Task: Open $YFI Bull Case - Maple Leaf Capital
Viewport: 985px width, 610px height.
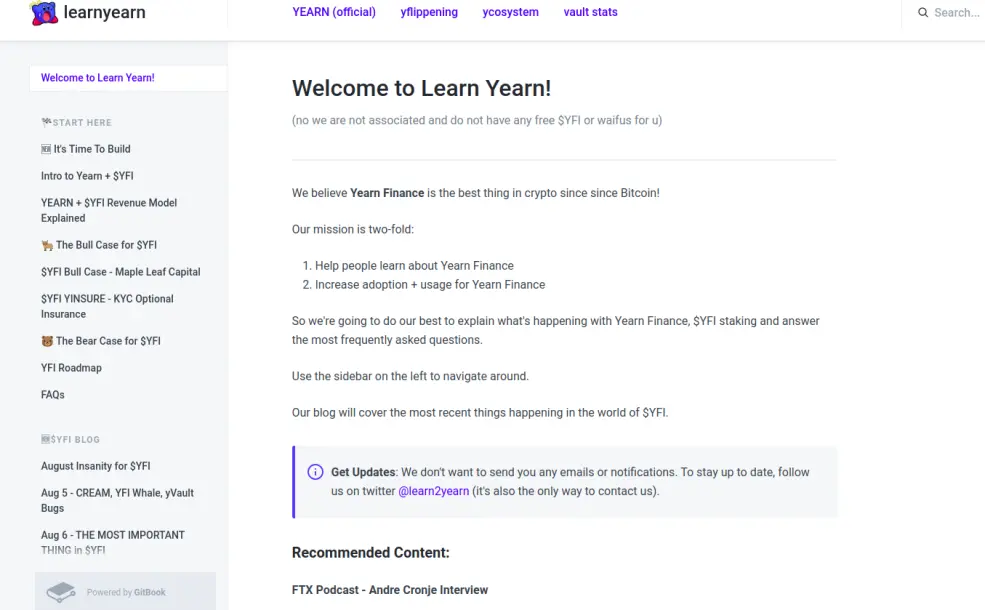Action: [121, 272]
